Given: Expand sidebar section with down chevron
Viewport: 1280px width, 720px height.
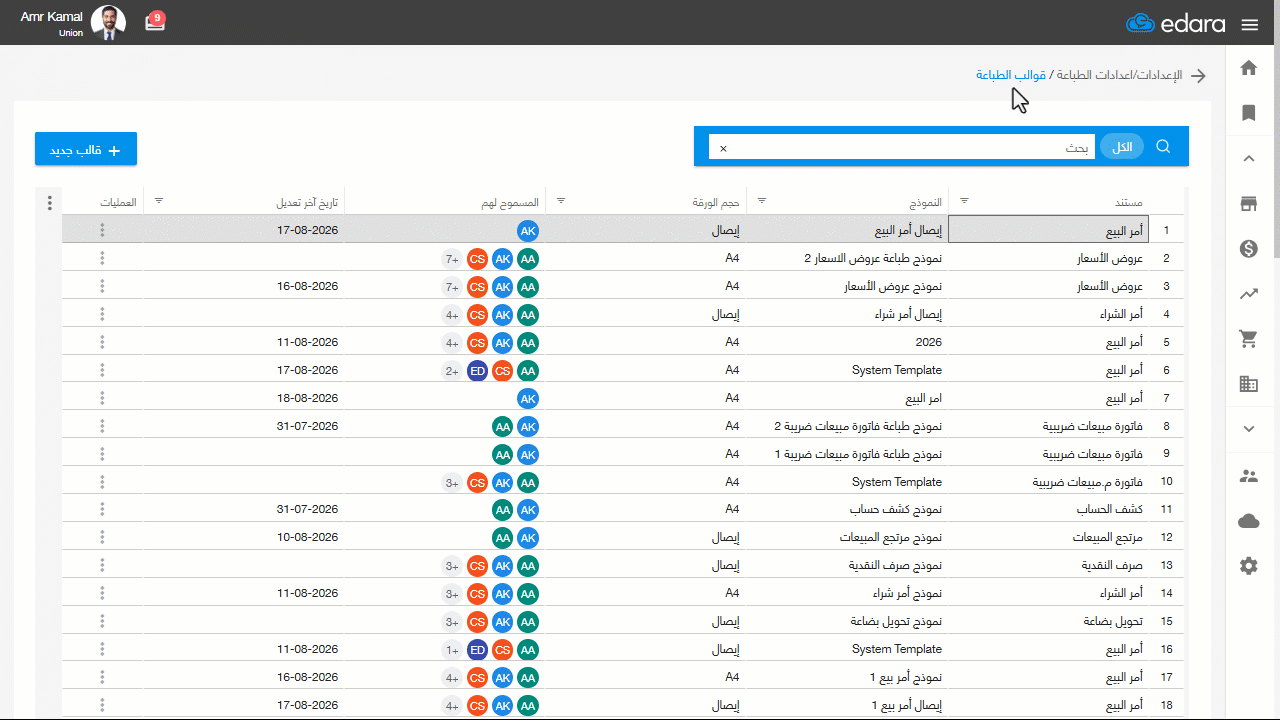Looking at the screenshot, I should (x=1248, y=428).
